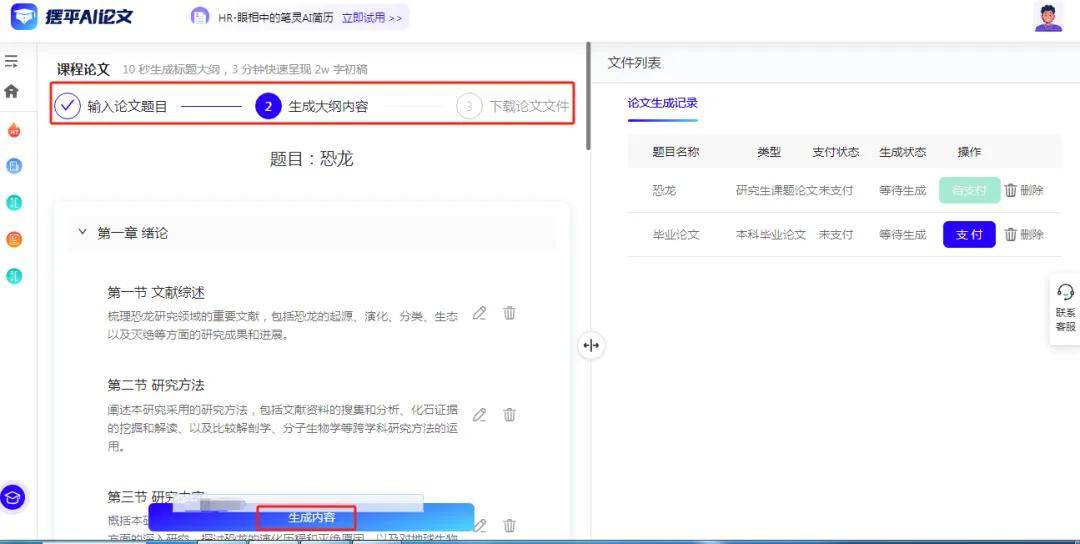Screen dimensions: 1080x544
Task: Click the home icon in left sidebar
Action: [x=12, y=91]
